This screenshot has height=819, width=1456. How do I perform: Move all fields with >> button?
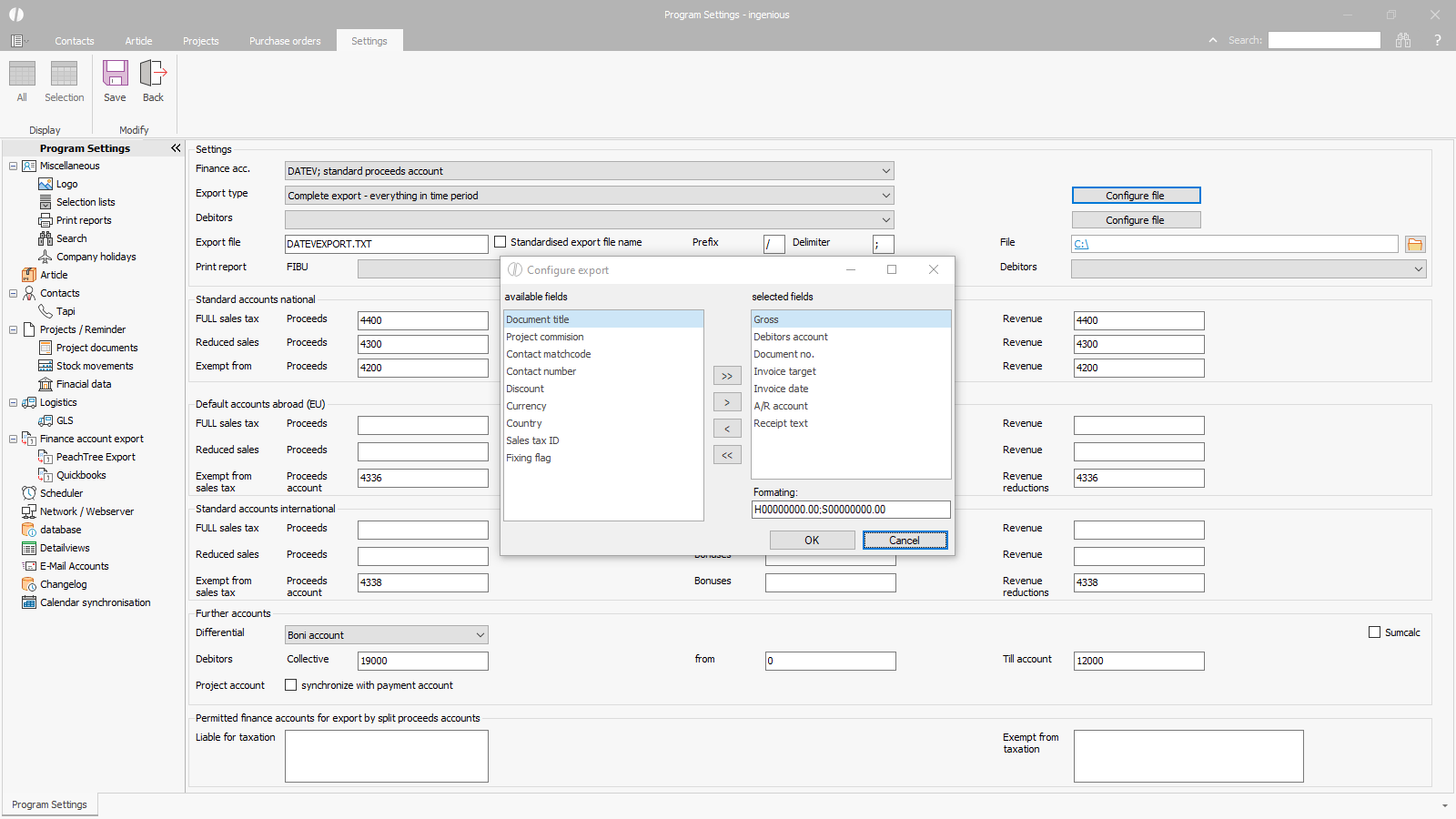point(726,376)
